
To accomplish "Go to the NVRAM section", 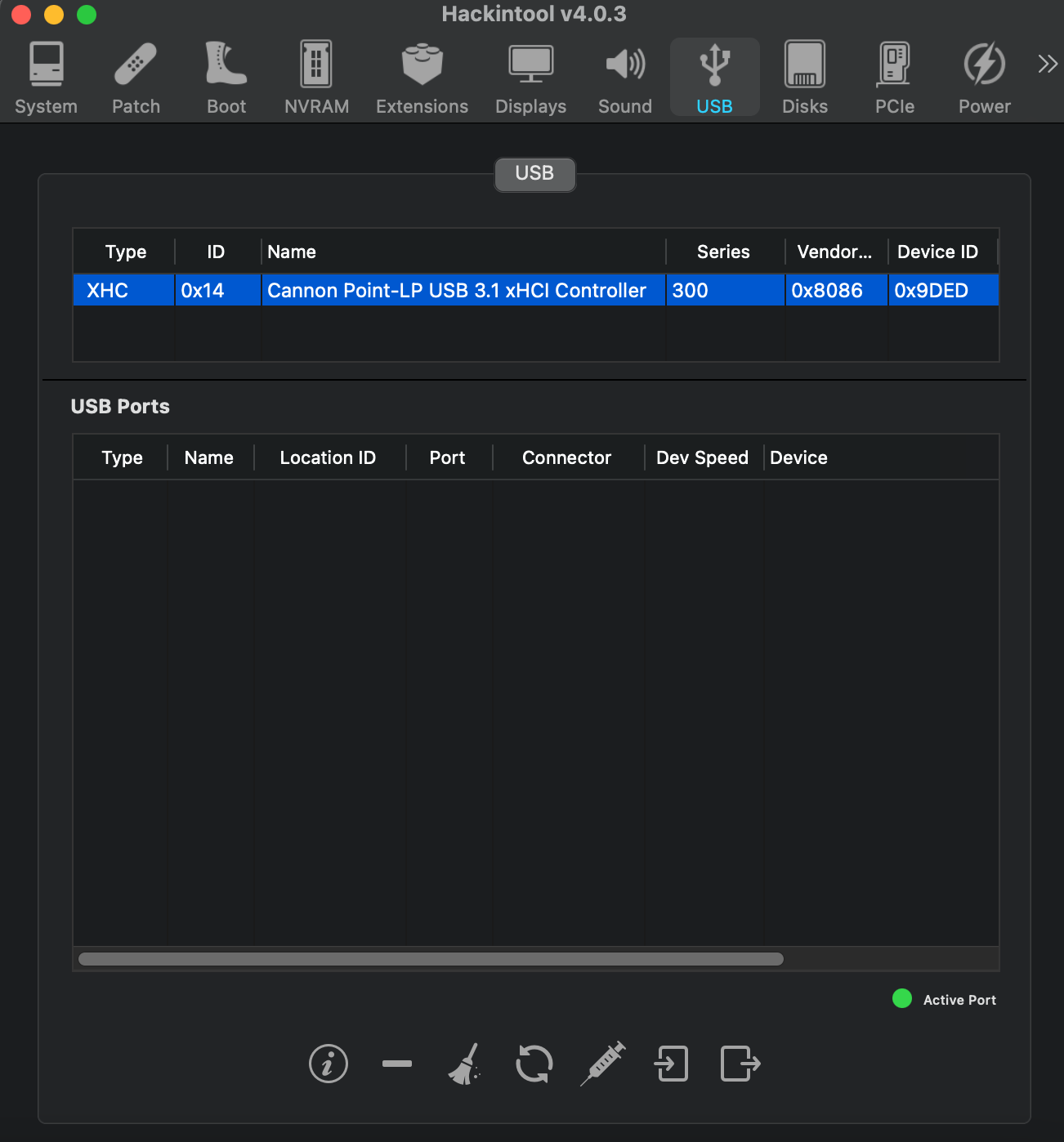I will point(316,76).
